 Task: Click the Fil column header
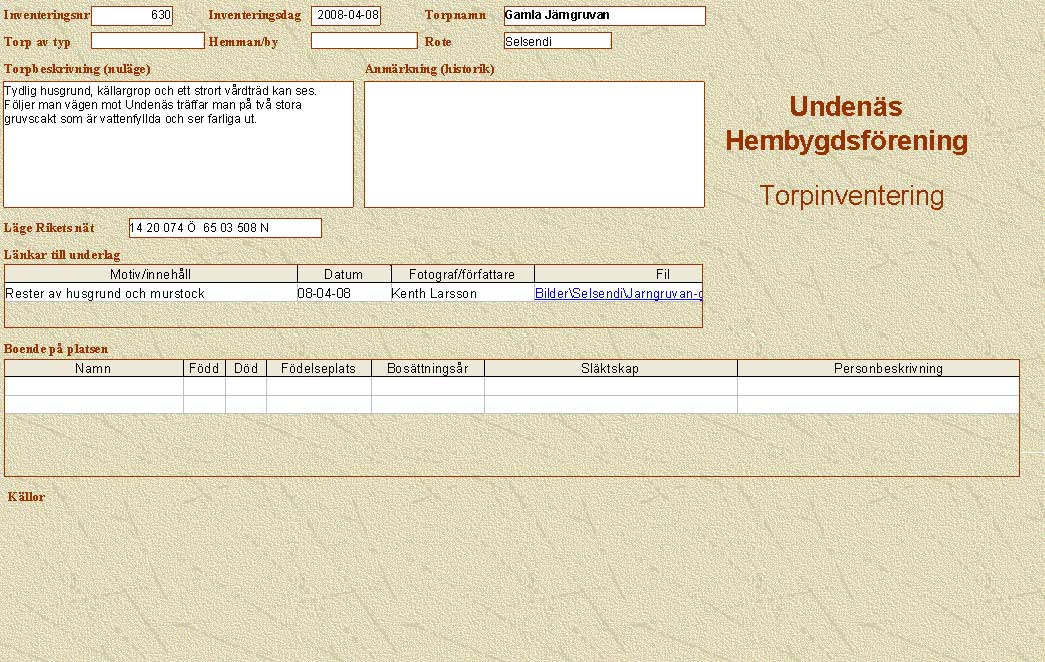[662, 274]
